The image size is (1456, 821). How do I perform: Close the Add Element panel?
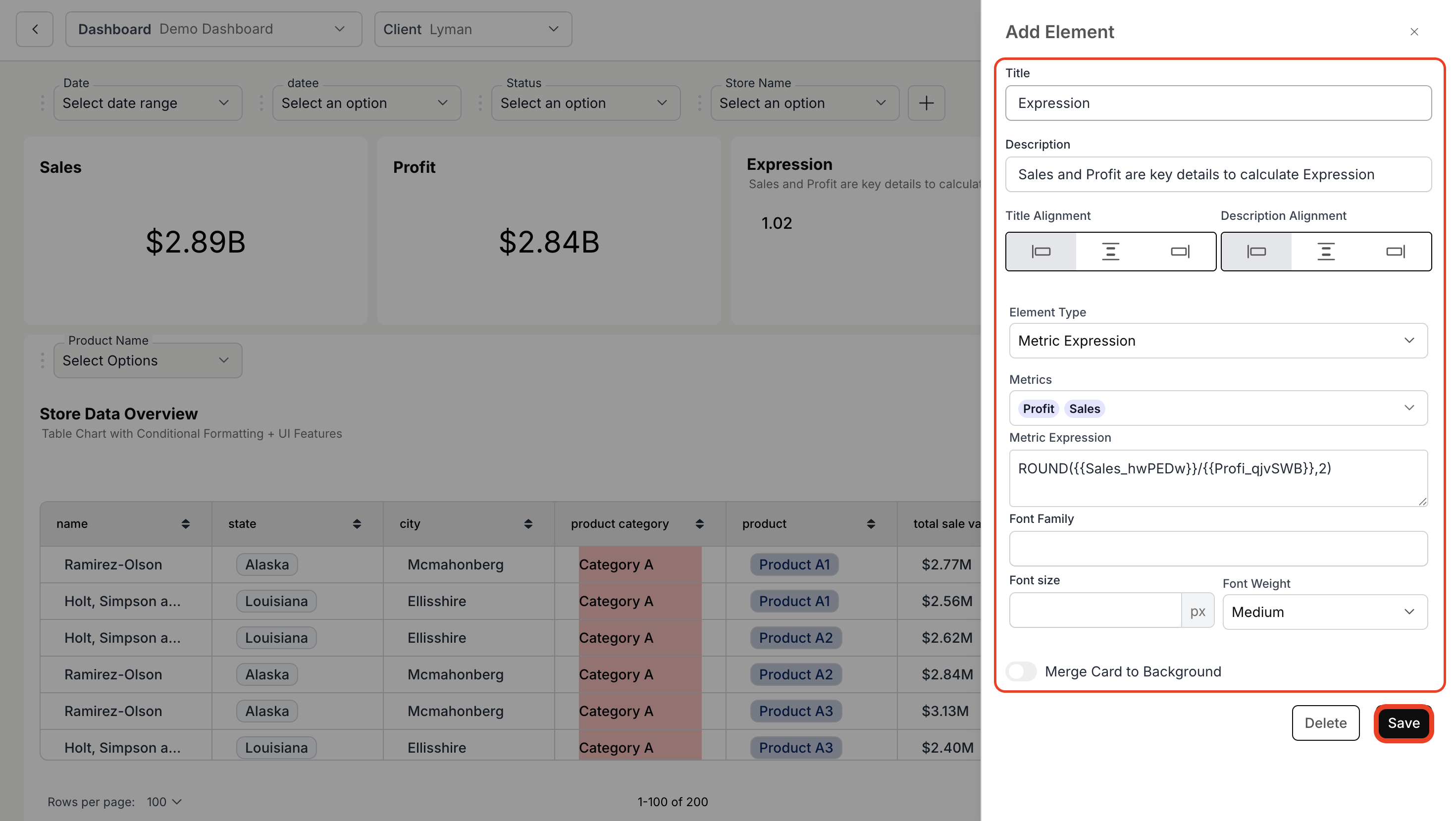1414,32
